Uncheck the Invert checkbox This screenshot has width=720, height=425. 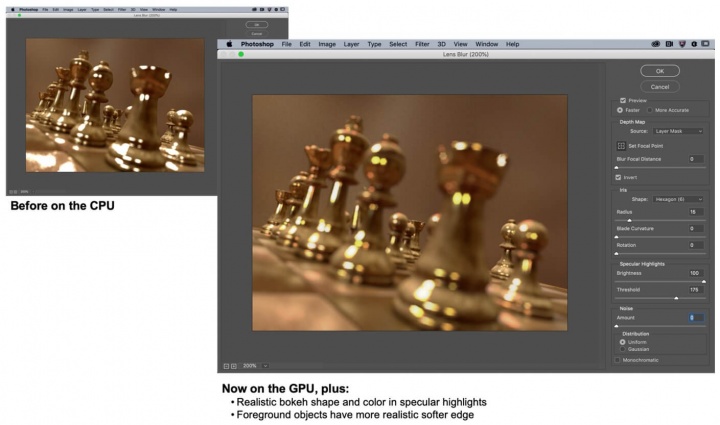pyautogui.click(x=618, y=177)
